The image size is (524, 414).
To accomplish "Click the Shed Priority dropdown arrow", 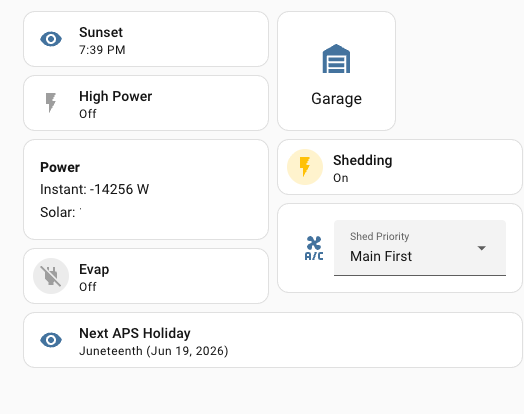I will (482, 248).
